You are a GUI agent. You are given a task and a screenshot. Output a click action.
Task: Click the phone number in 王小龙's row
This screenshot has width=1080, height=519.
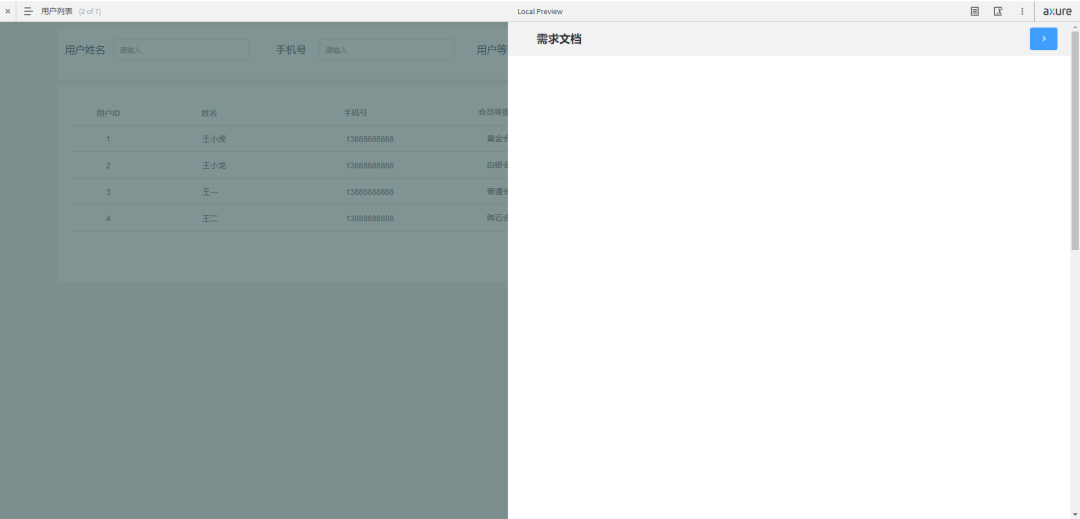coord(370,165)
